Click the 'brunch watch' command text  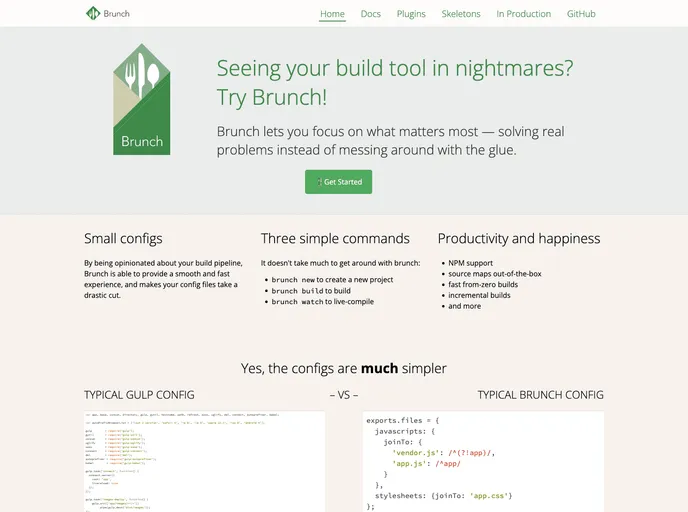coord(297,301)
